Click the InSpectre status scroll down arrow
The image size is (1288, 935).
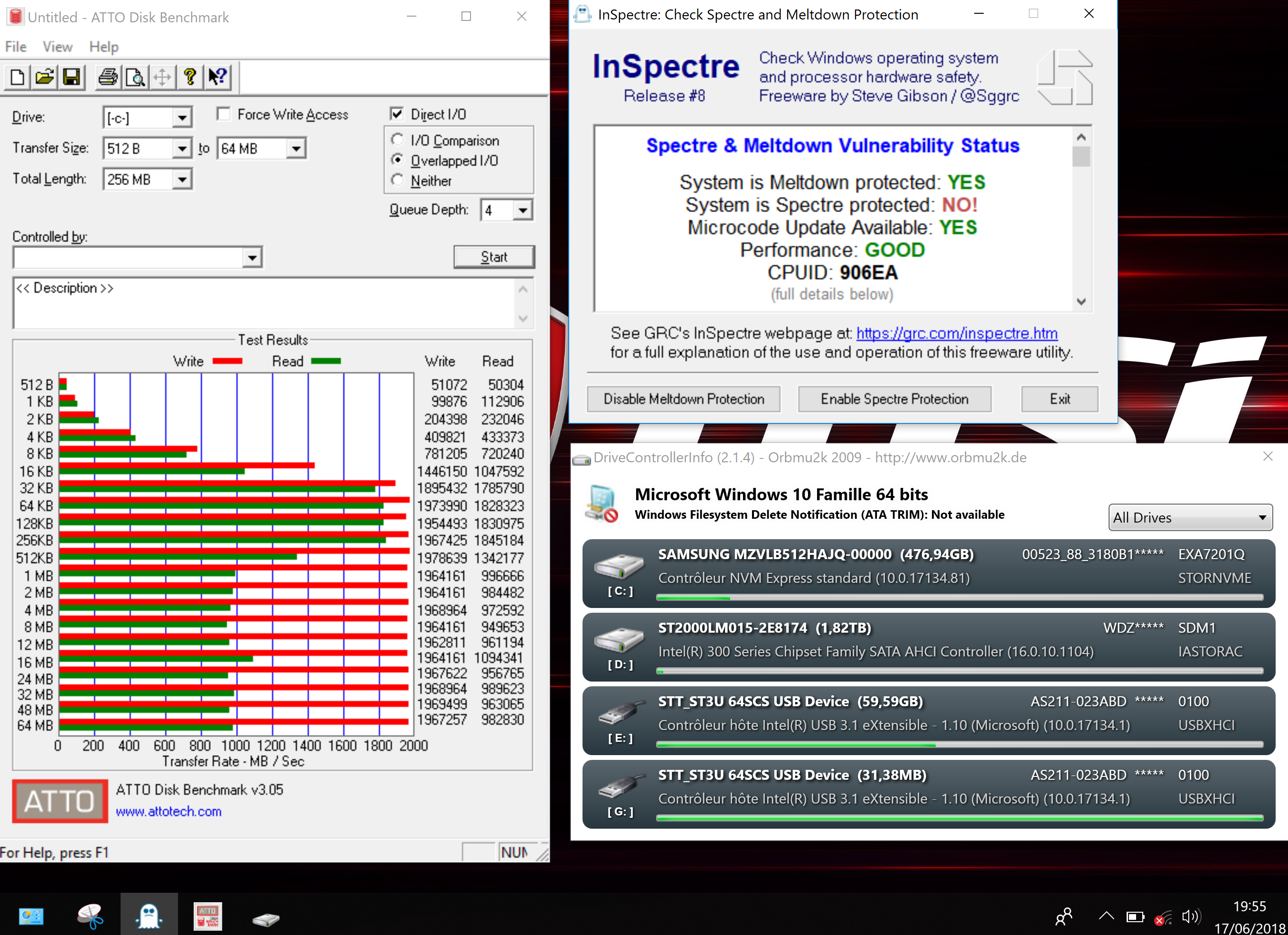click(x=1081, y=301)
